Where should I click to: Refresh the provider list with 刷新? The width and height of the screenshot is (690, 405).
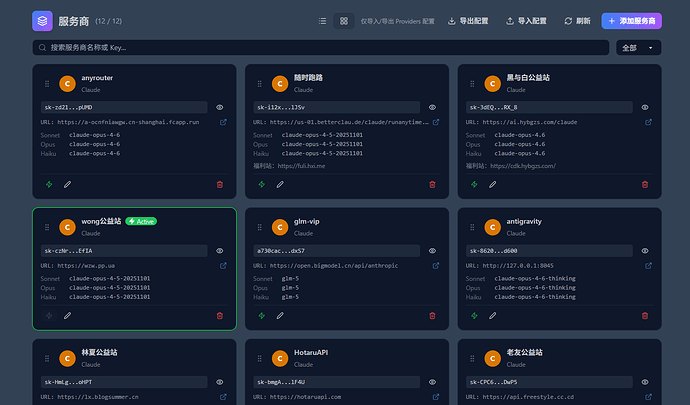click(577, 21)
